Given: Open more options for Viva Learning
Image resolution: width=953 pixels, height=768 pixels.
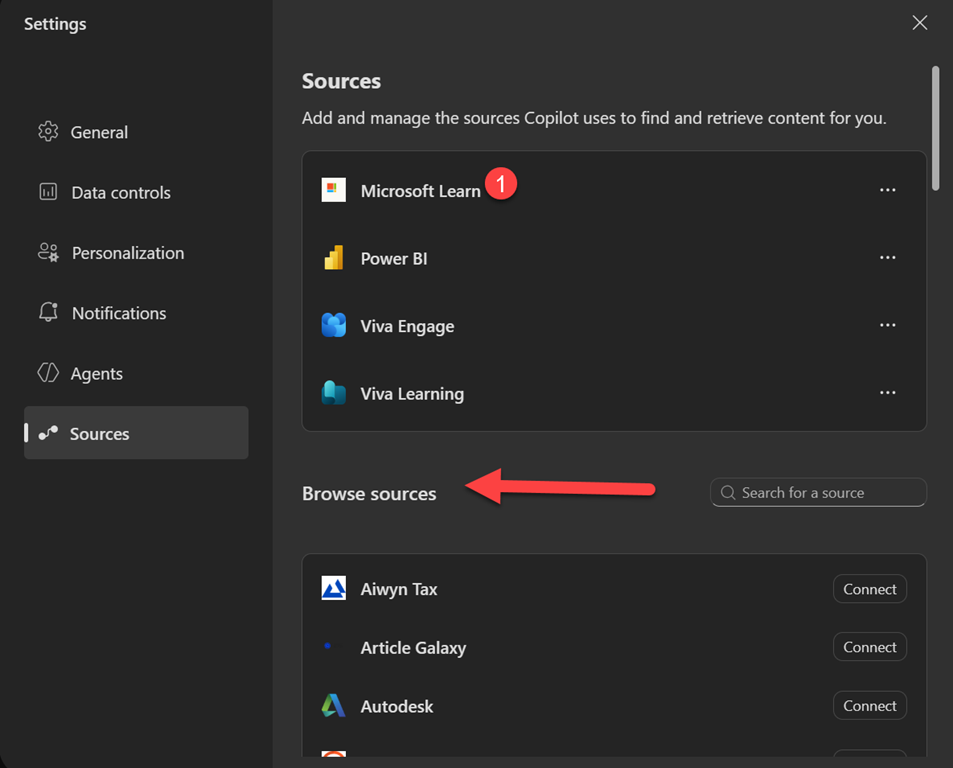Looking at the screenshot, I should point(887,393).
